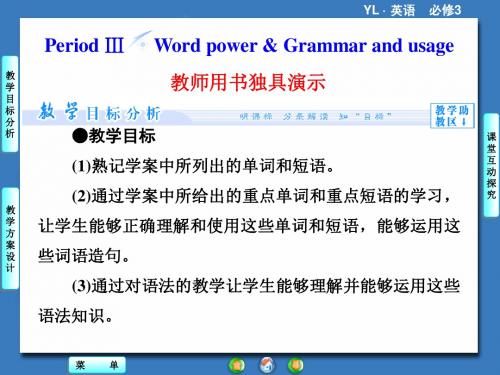Click the green up-arrow previous slide button

(237, 365)
